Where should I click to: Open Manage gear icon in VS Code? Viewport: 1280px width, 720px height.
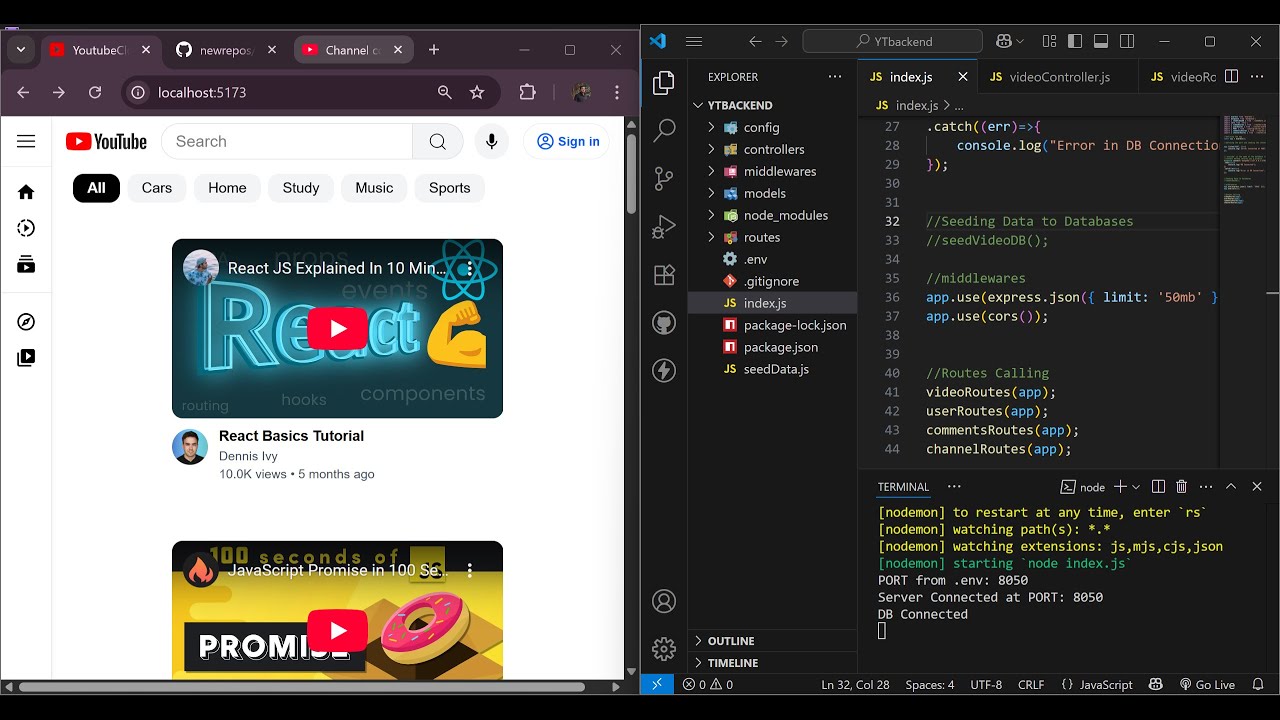click(664, 649)
